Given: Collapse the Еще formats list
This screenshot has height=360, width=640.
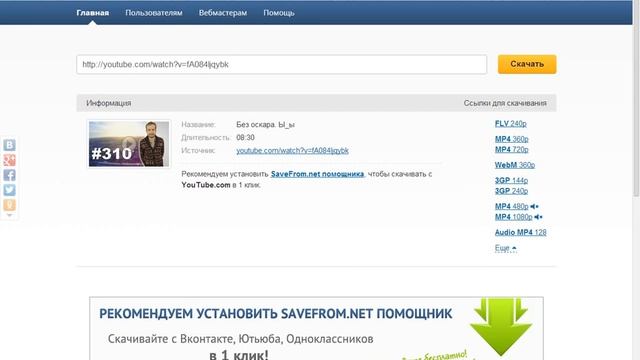Looking at the screenshot, I should (x=505, y=248).
